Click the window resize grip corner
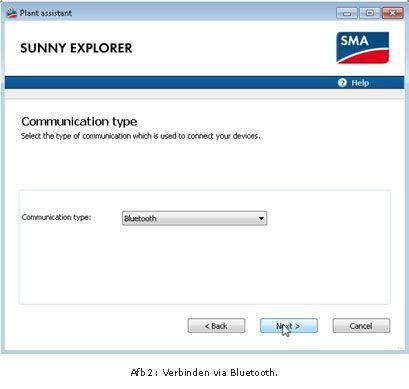 click(x=400, y=348)
